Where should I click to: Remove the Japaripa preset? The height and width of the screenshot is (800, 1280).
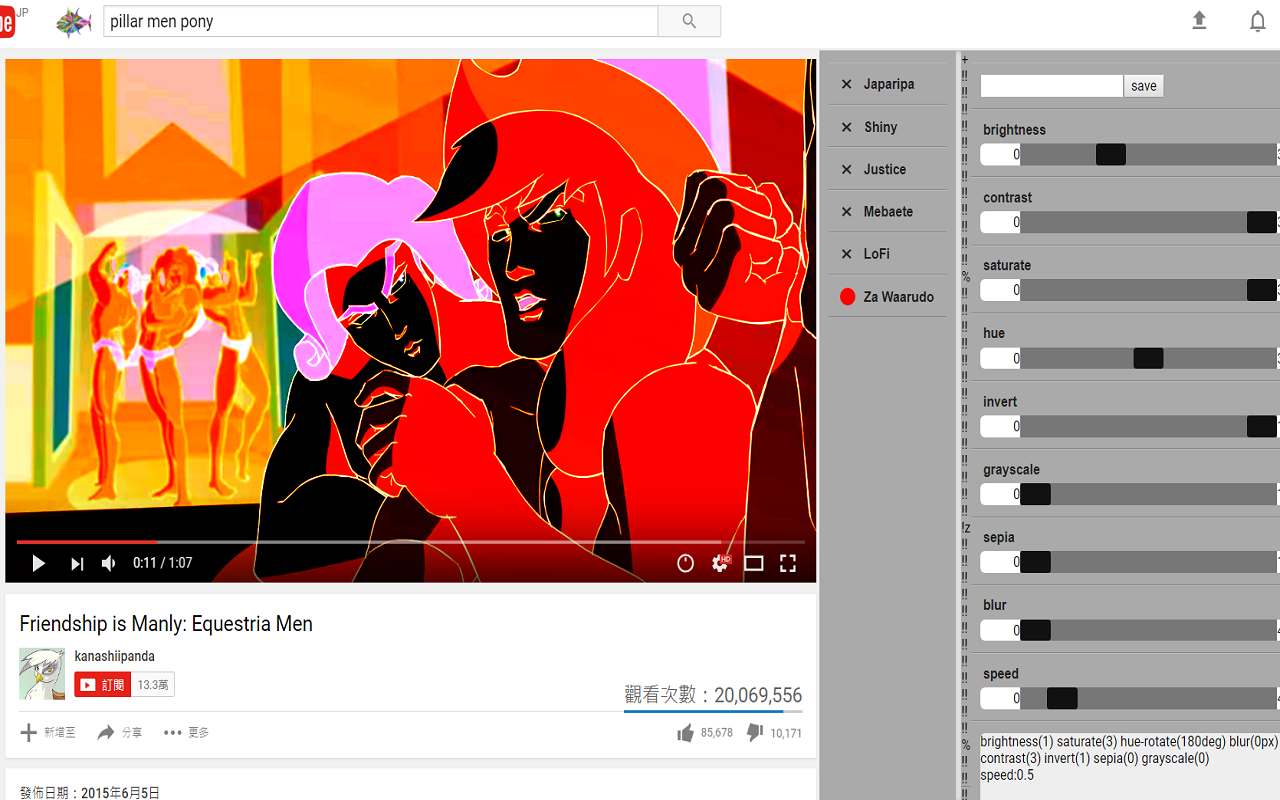click(846, 84)
